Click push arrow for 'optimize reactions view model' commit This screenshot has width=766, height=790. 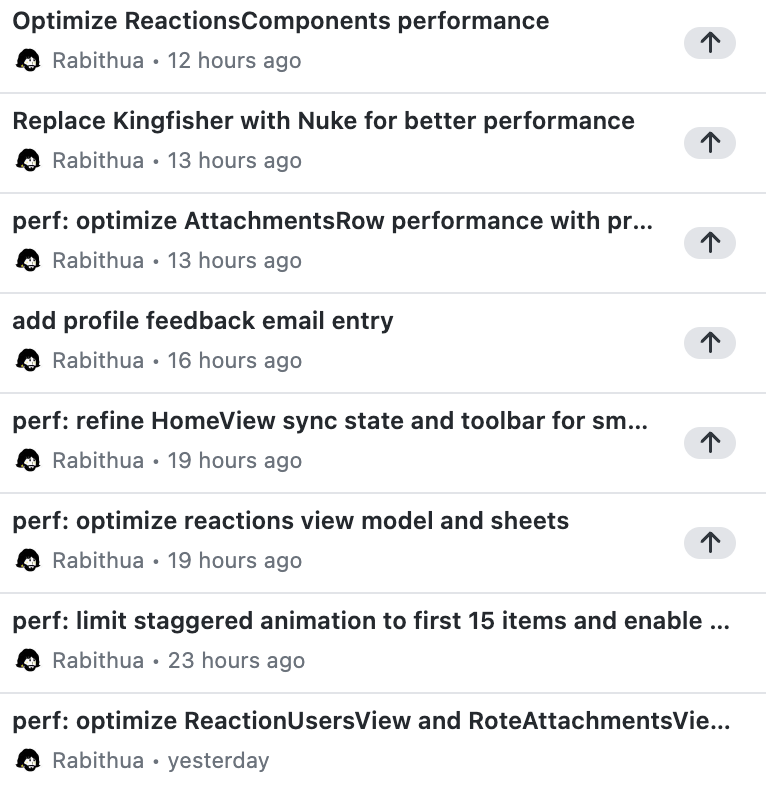coord(709,542)
